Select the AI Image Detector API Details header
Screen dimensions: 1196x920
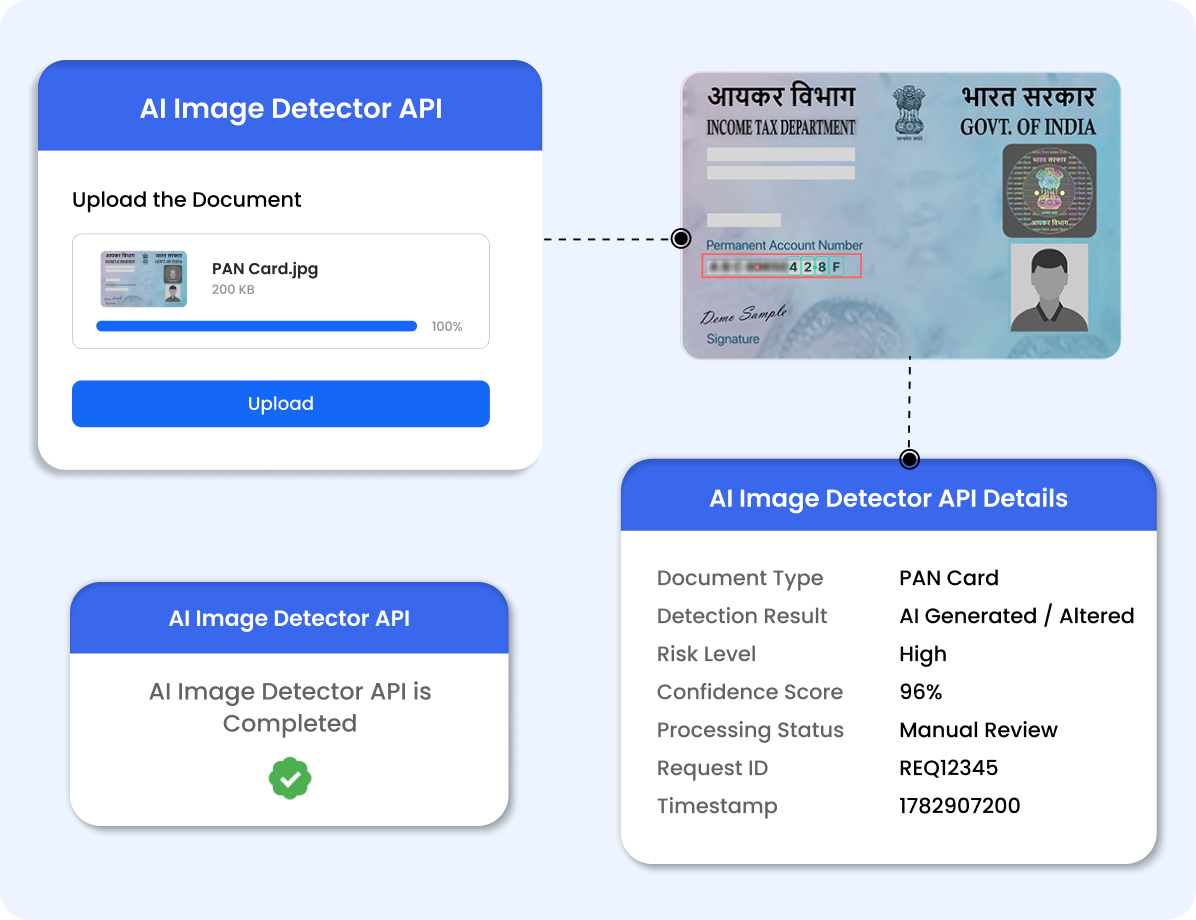point(889,498)
